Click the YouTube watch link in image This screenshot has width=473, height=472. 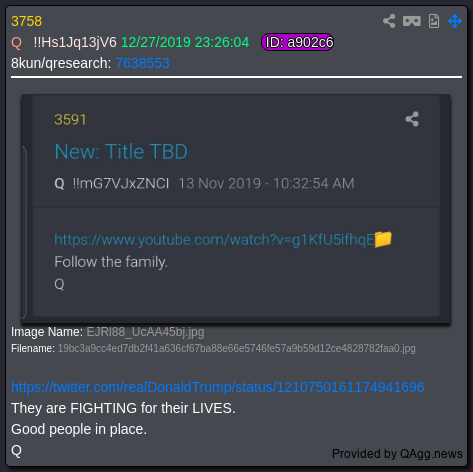pyautogui.click(x=214, y=240)
